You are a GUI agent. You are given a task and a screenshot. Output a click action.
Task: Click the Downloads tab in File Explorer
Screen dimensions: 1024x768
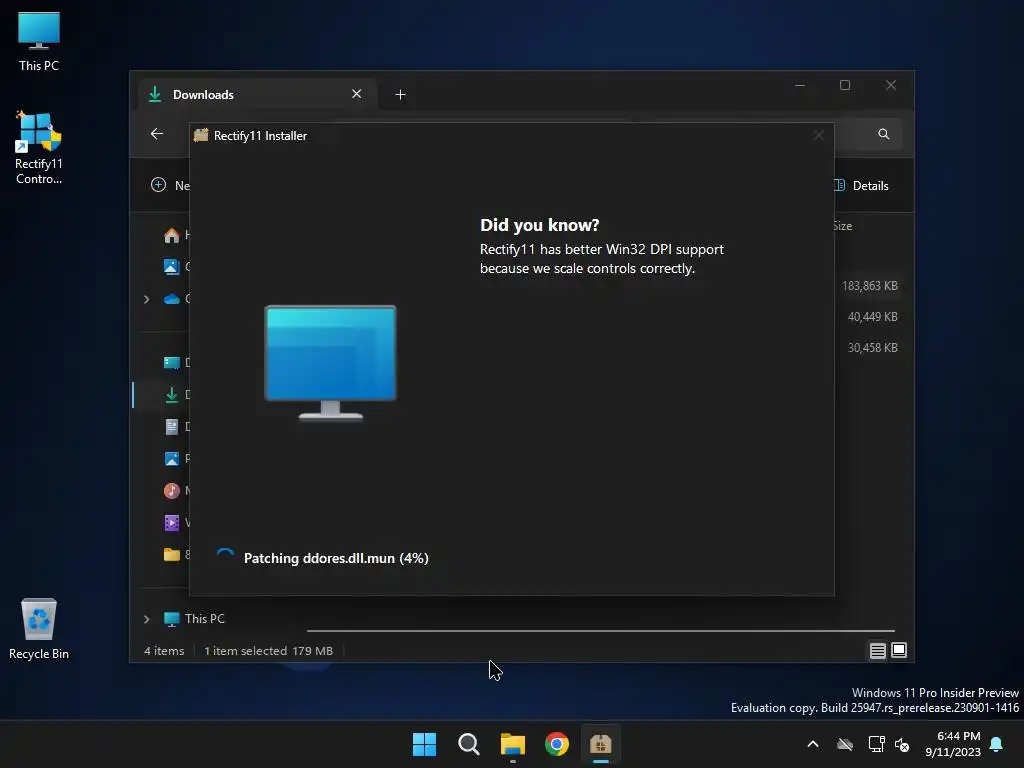(256, 95)
